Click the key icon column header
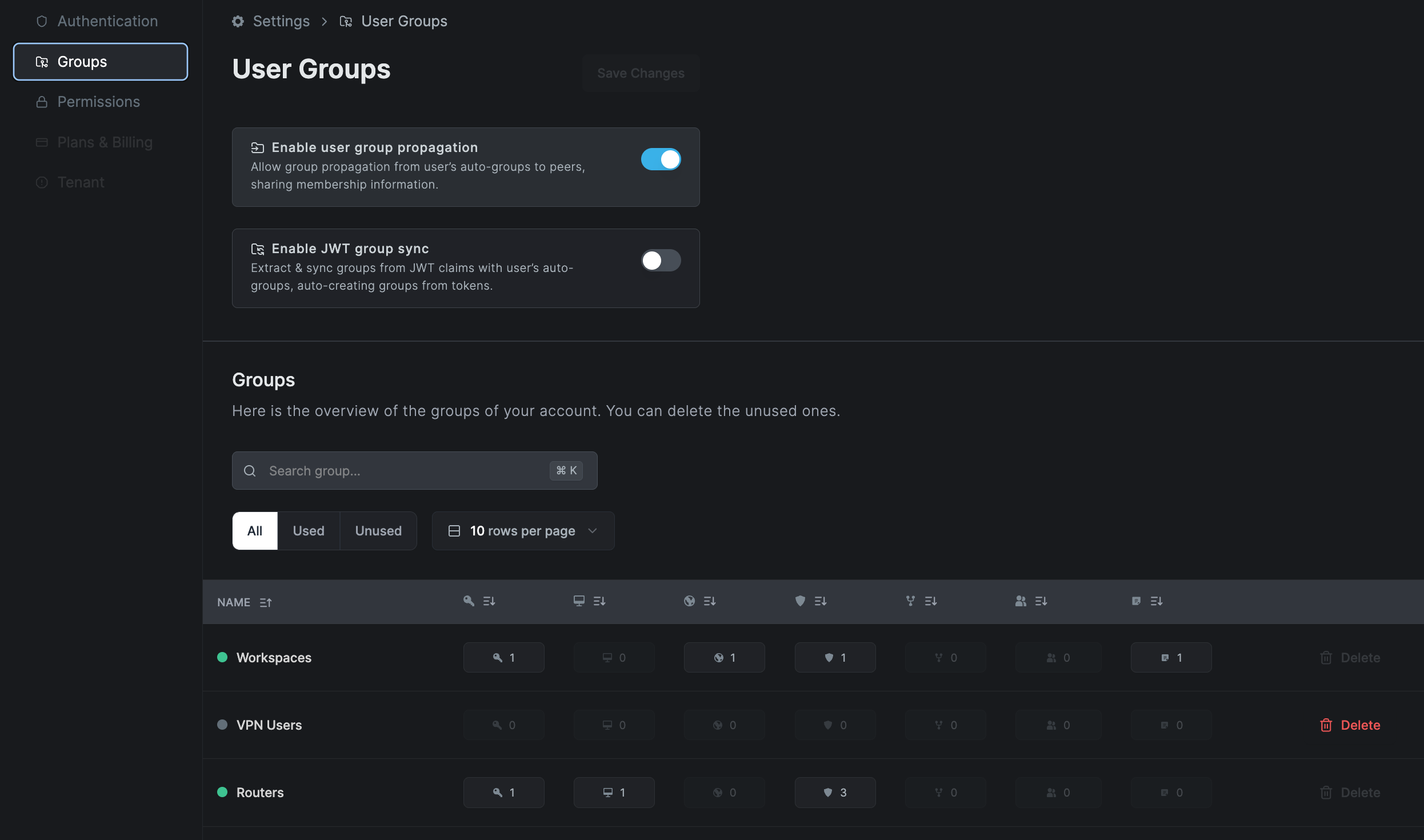Screen dimensions: 1424x840 (x=468, y=601)
